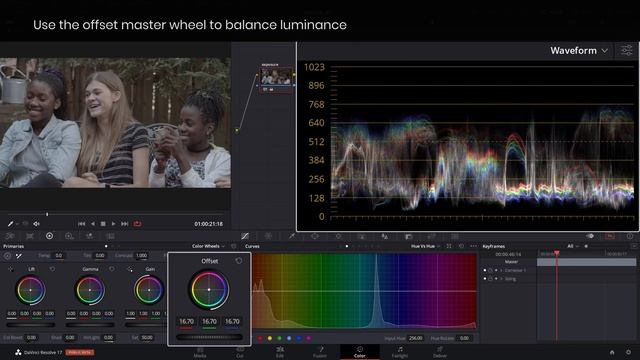Reset the Gamma color wheel
The image size is (640, 360).
point(111,269)
